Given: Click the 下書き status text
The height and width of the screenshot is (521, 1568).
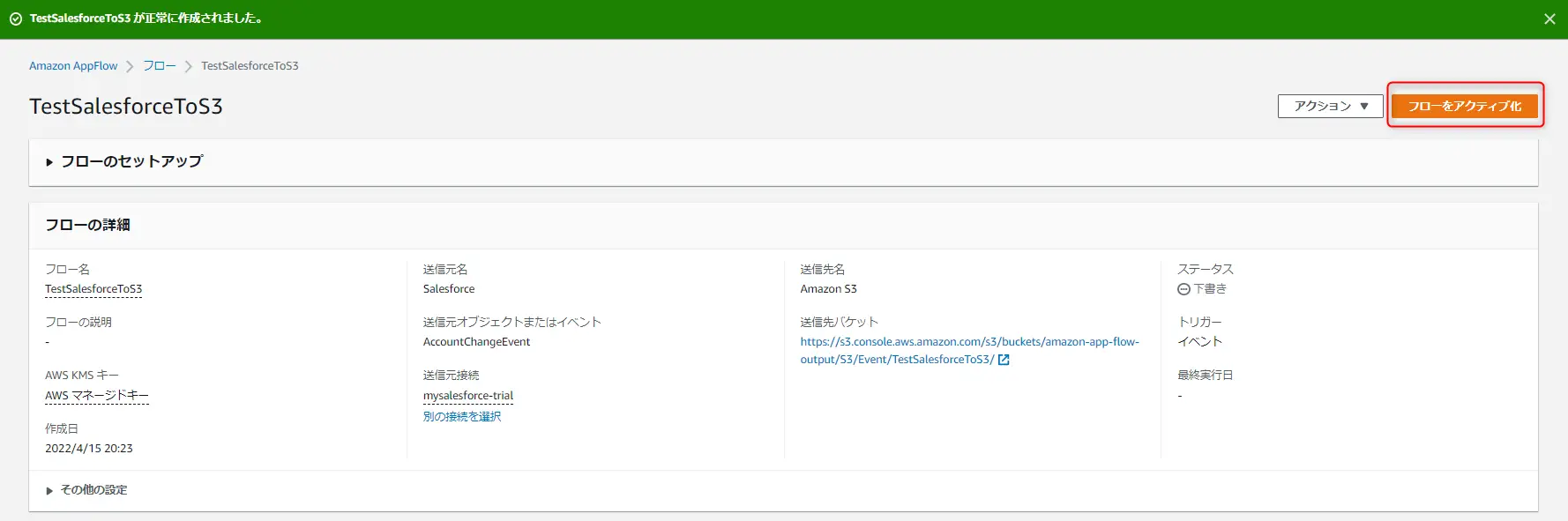Looking at the screenshot, I should 1210,289.
